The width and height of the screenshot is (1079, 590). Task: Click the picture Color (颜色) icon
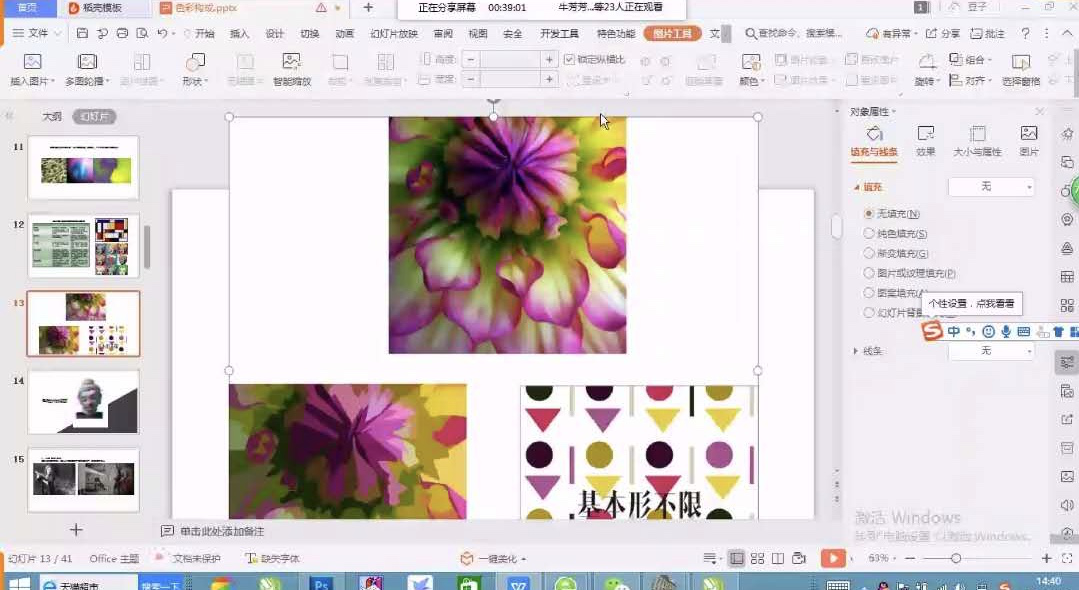click(x=751, y=62)
